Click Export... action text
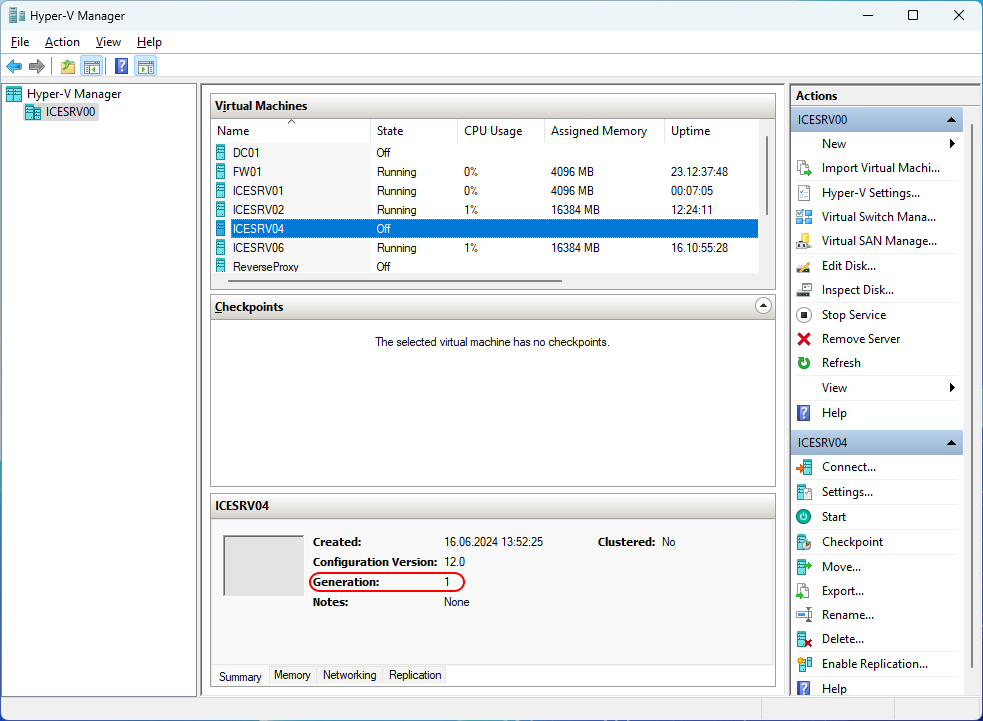The image size is (983, 721). [x=843, y=591]
